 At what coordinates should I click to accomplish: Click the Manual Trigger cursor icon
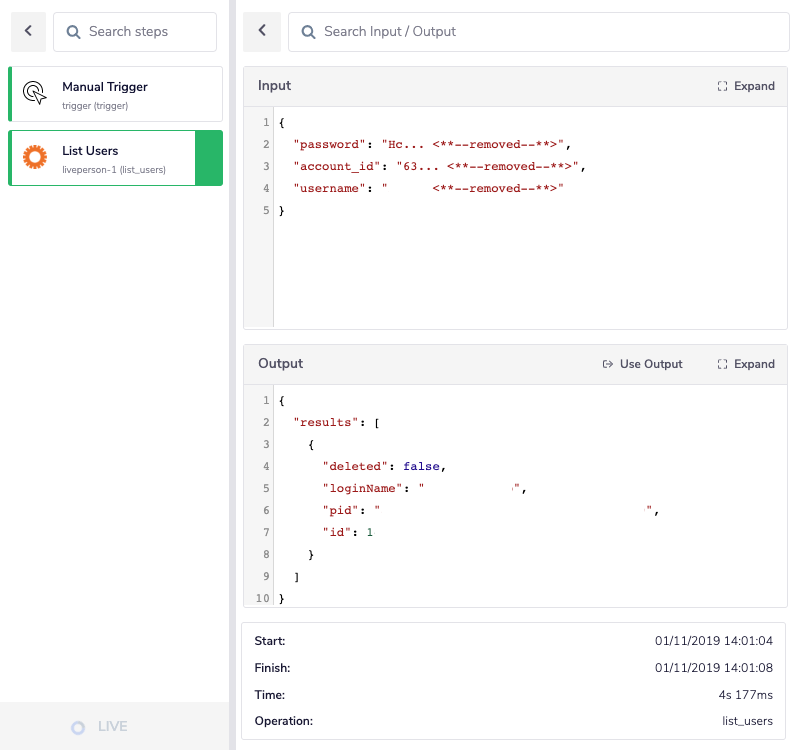click(35, 93)
